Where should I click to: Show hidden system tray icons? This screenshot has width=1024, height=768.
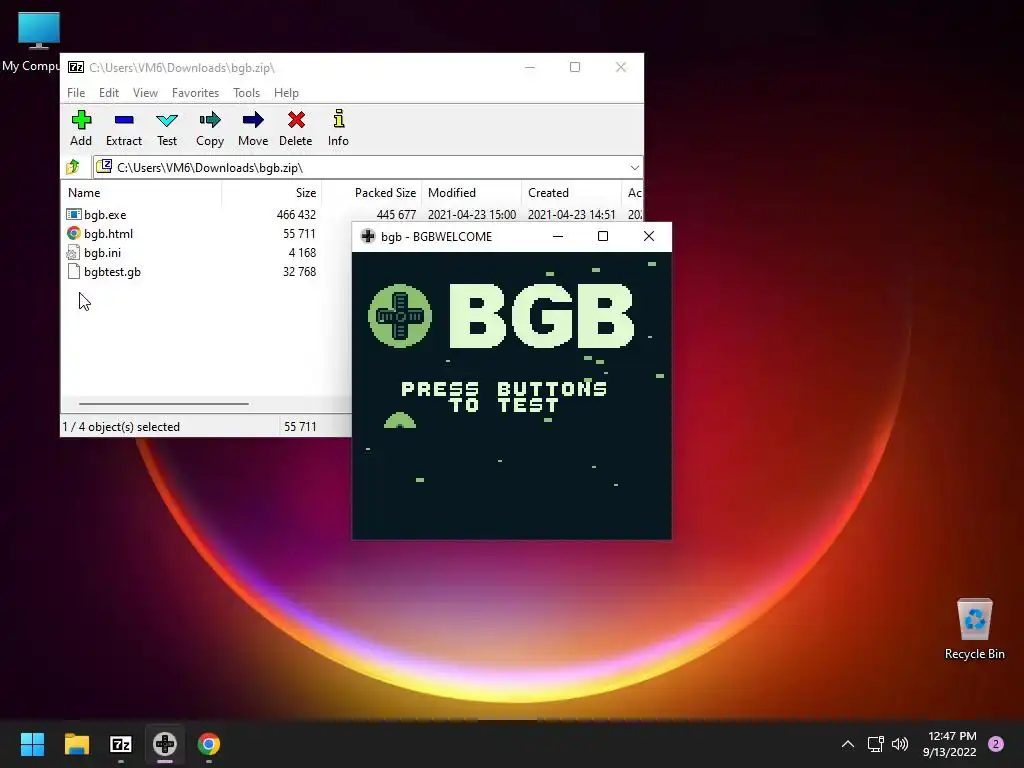pyautogui.click(x=848, y=744)
